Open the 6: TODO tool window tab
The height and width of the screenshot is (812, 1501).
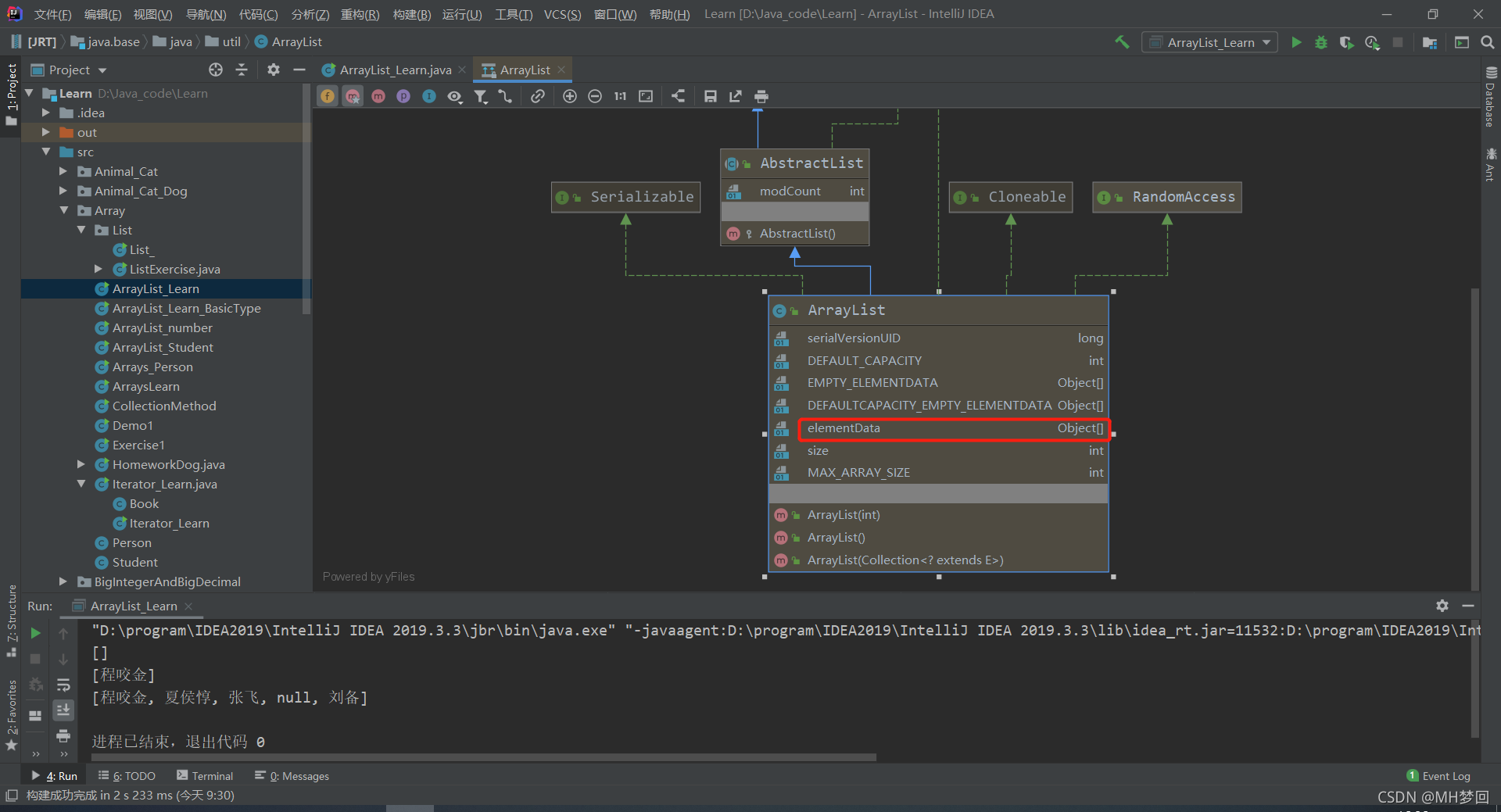tap(127, 776)
